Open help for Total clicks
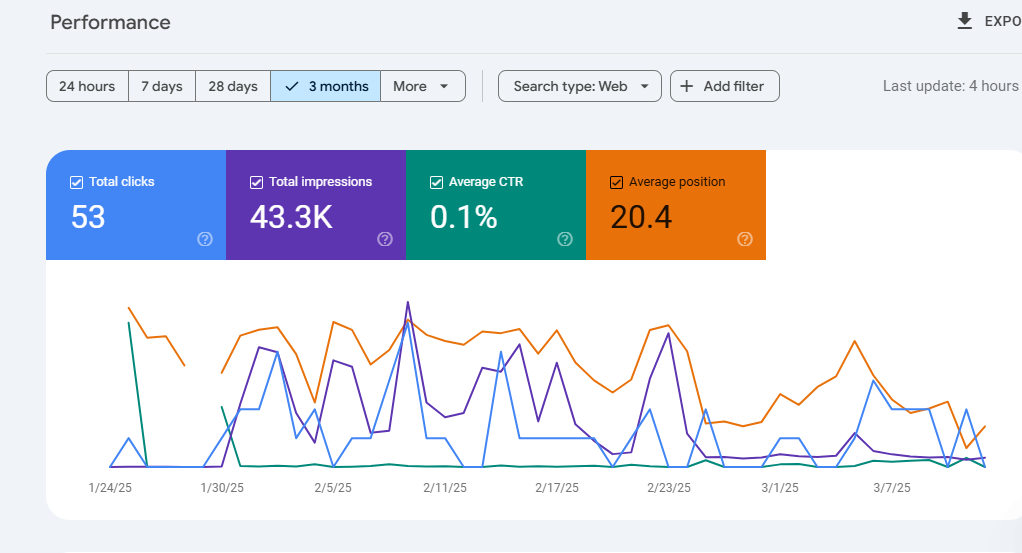 point(205,239)
